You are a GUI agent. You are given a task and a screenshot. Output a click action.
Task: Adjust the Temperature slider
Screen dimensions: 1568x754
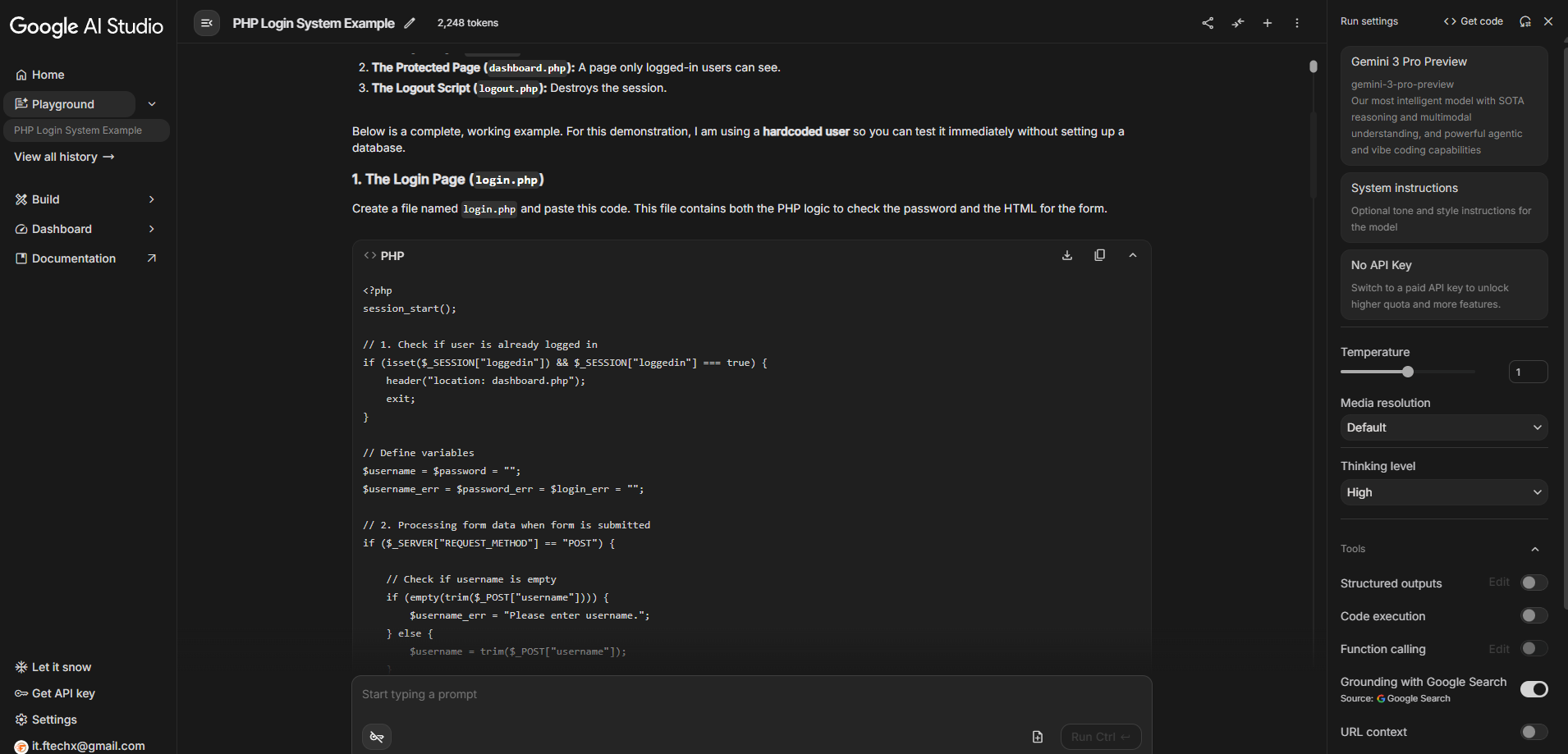(x=1407, y=371)
